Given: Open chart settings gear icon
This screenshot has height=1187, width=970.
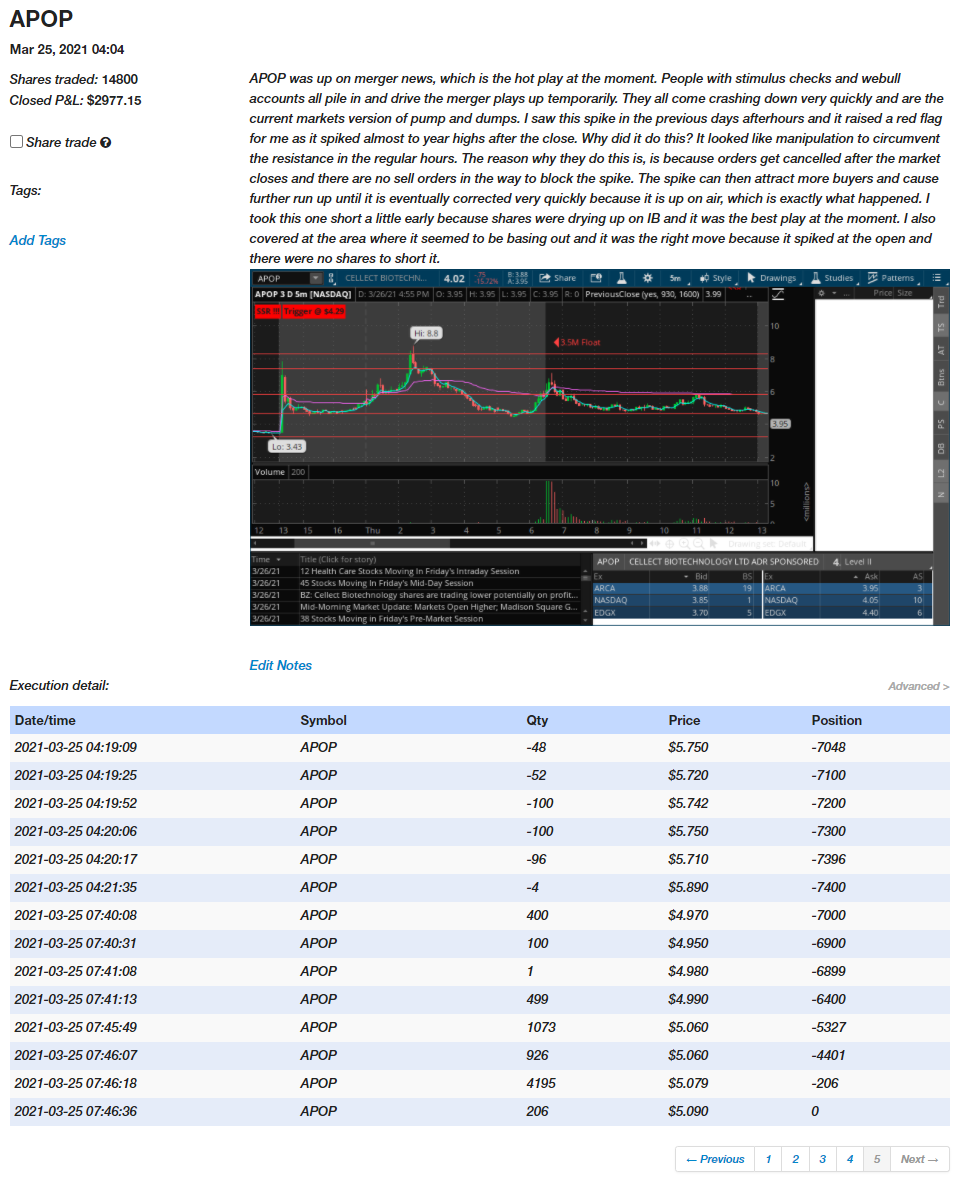Looking at the screenshot, I should (647, 278).
